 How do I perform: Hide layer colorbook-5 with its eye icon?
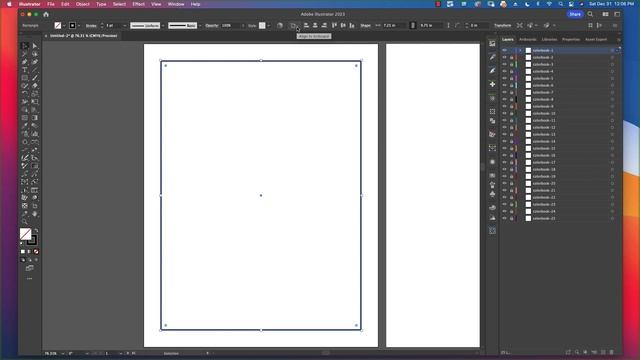(504, 78)
